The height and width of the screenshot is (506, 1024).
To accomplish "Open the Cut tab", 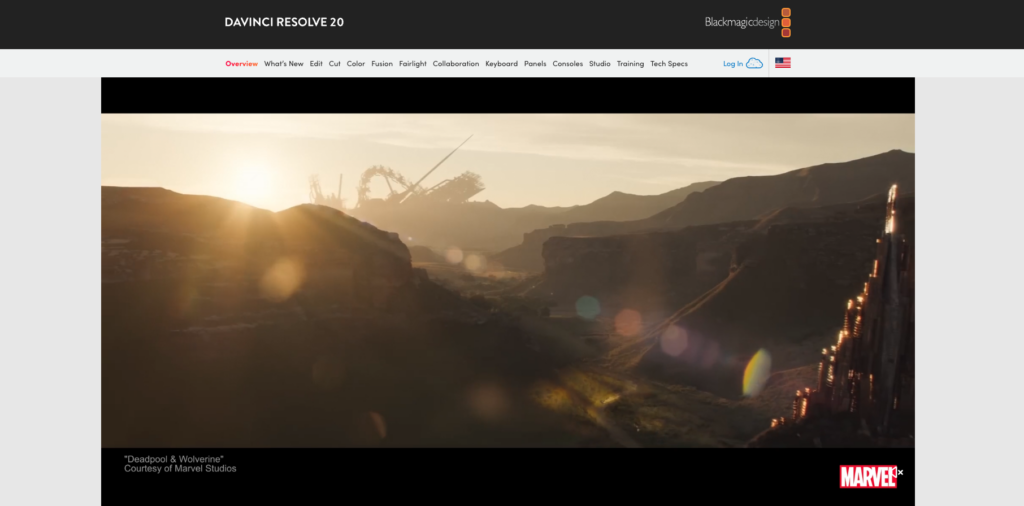I will (x=334, y=64).
